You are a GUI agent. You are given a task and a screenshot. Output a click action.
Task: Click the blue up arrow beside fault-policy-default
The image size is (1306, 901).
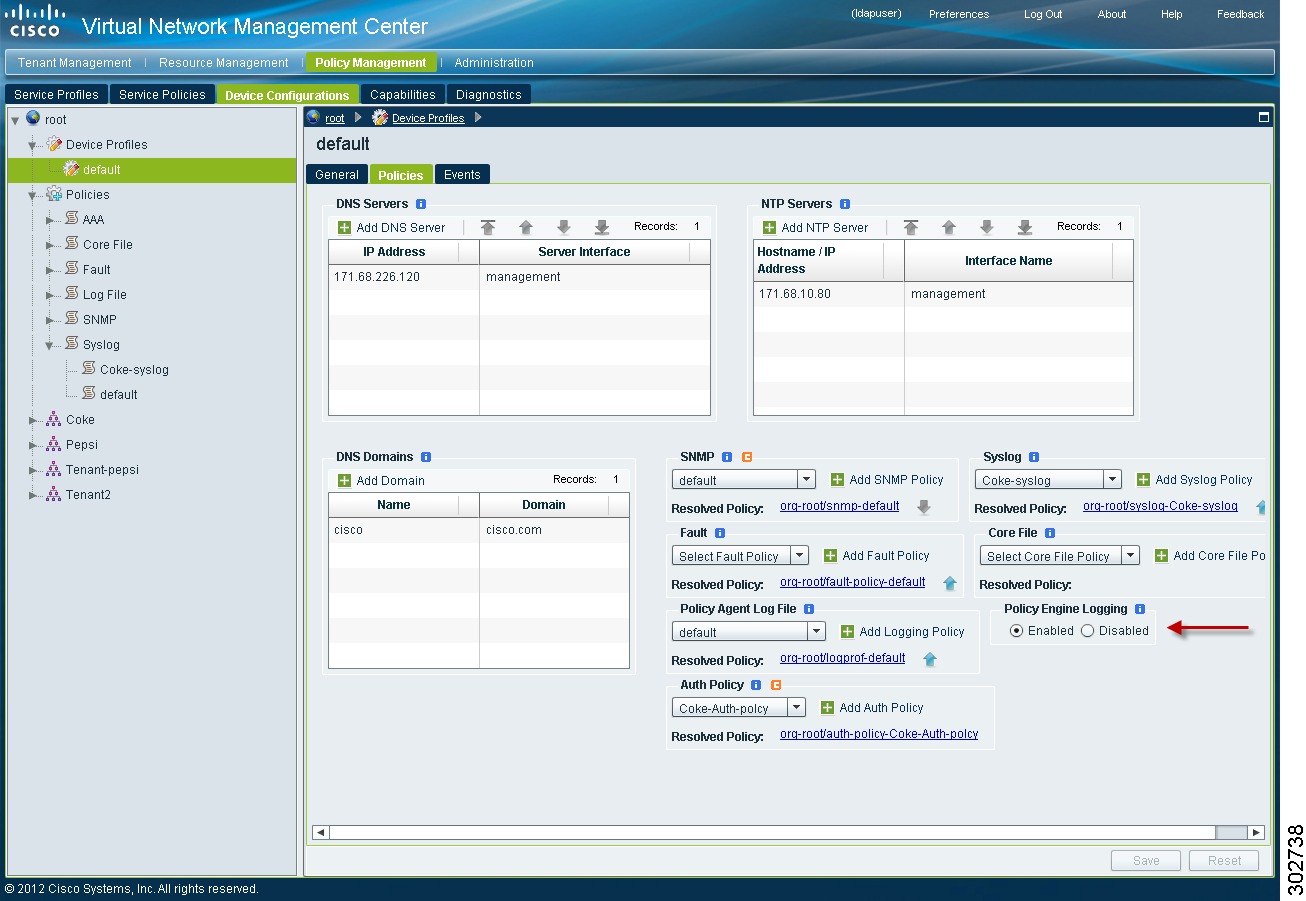coord(949,583)
